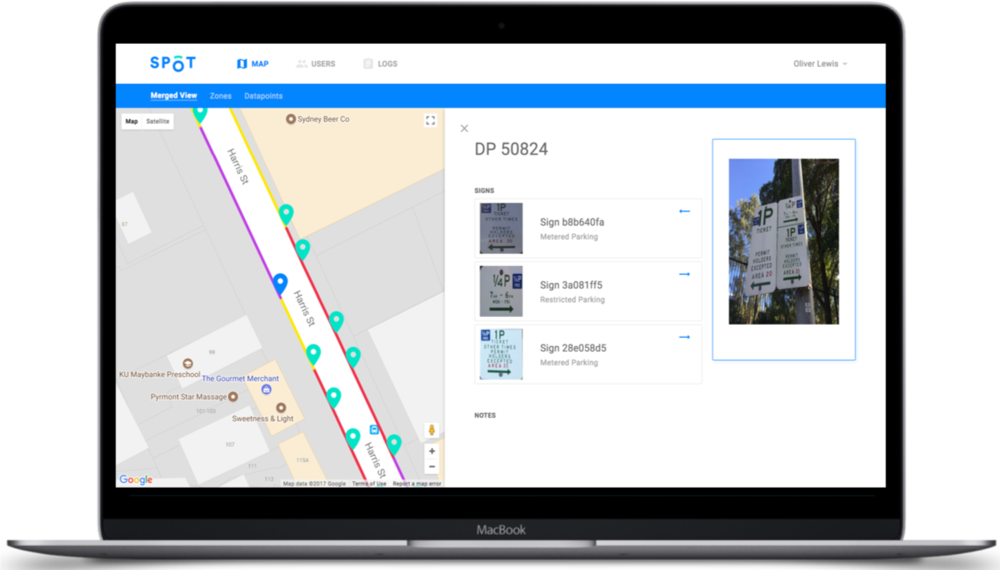Click the Sydney Beer Co place marker

click(291, 119)
